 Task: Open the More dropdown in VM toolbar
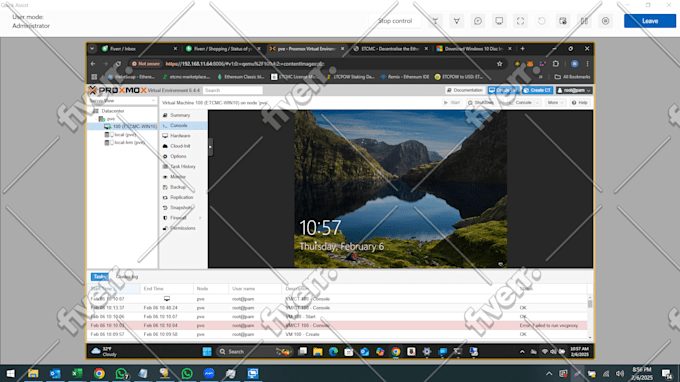click(555, 103)
